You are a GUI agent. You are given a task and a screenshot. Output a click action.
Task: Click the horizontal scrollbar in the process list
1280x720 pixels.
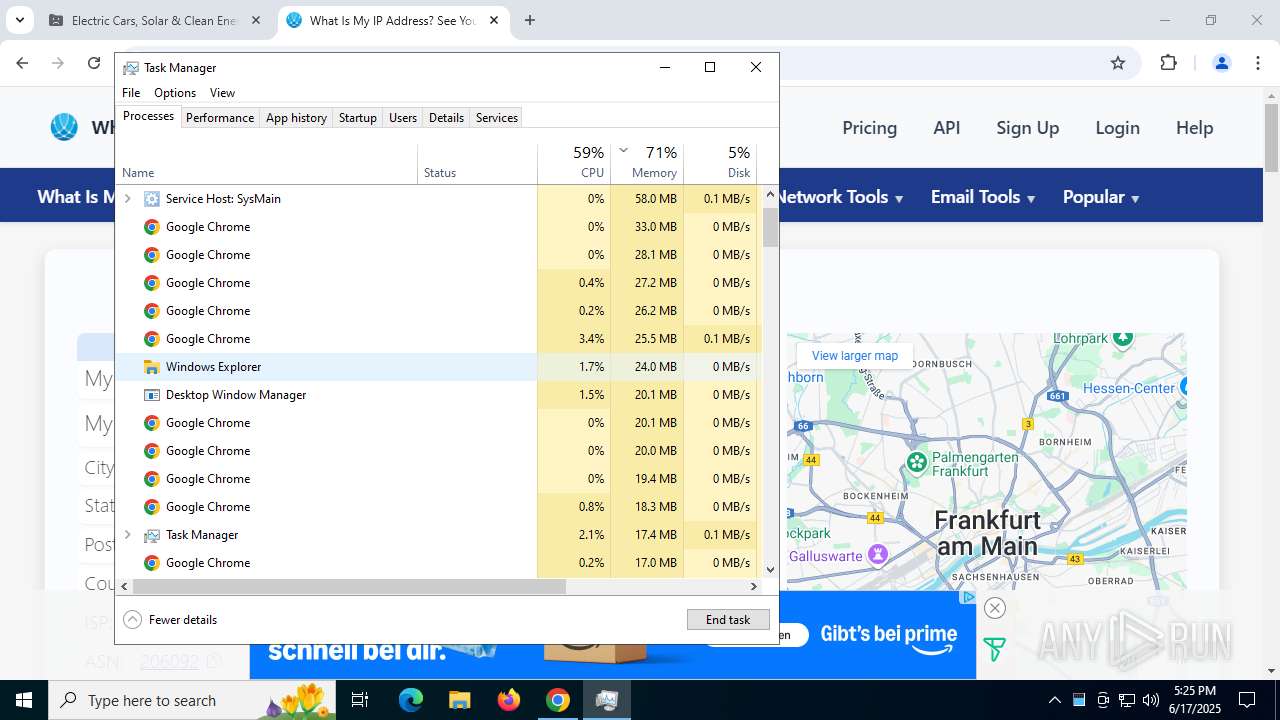point(349,587)
